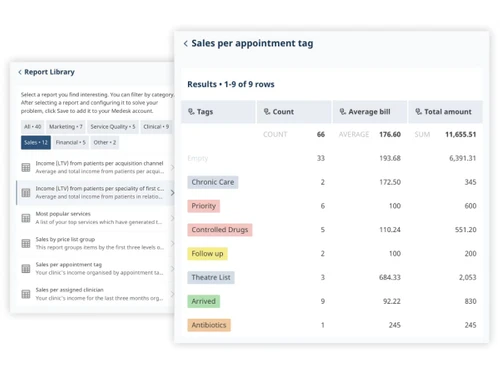
Task: Expand Income per acquisition channel report chevron
Action: pyautogui.click(x=172, y=167)
